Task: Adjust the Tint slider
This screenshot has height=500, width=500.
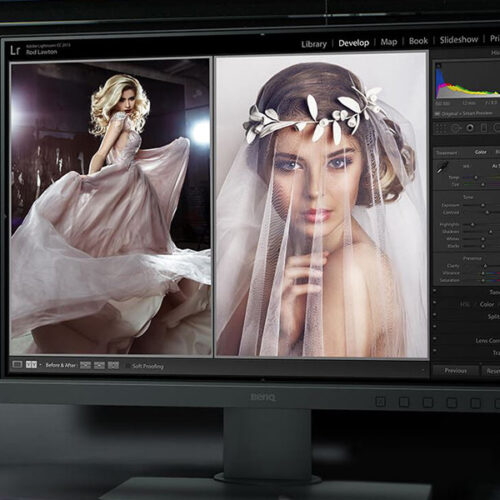Action: (x=482, y=184)
